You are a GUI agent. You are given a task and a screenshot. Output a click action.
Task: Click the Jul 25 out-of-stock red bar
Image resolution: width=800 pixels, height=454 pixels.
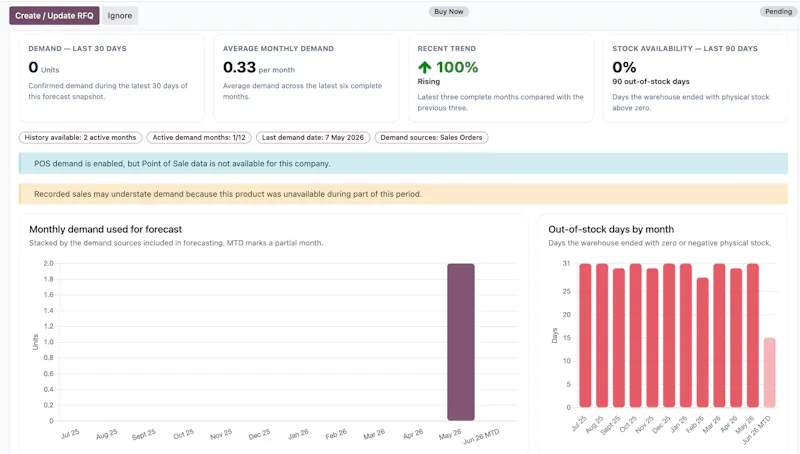(x=585, y=335)
